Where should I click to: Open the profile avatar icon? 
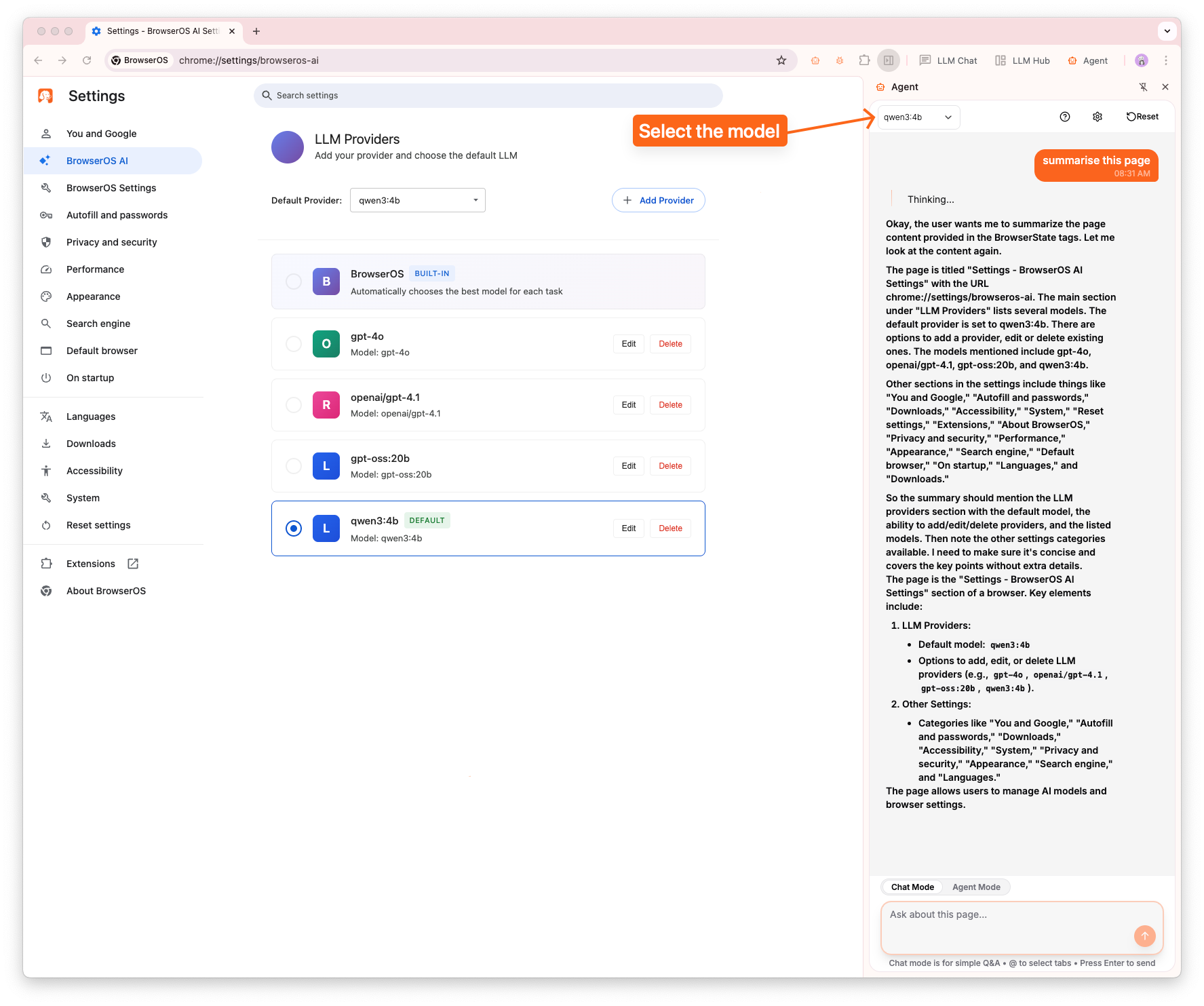tap(1142, 60)
